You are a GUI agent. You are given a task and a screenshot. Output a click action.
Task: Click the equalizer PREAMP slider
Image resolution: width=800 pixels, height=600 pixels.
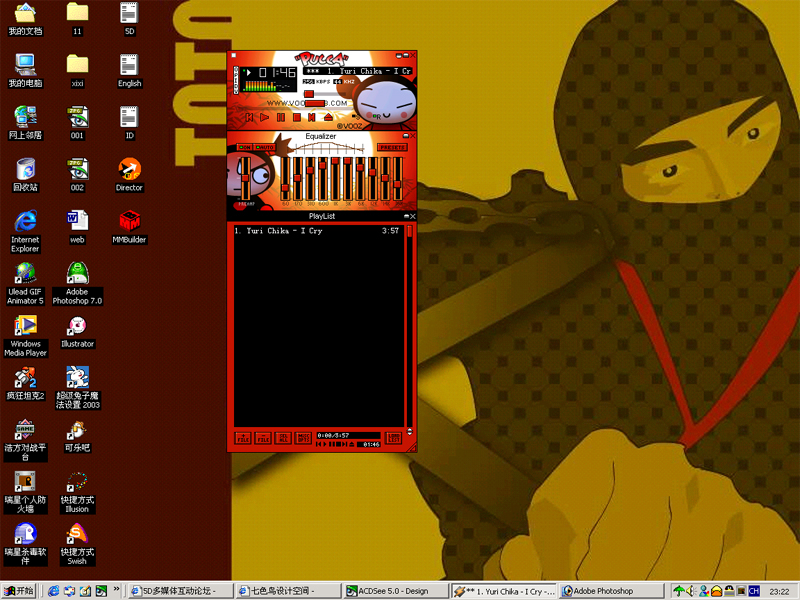(245, 179)
